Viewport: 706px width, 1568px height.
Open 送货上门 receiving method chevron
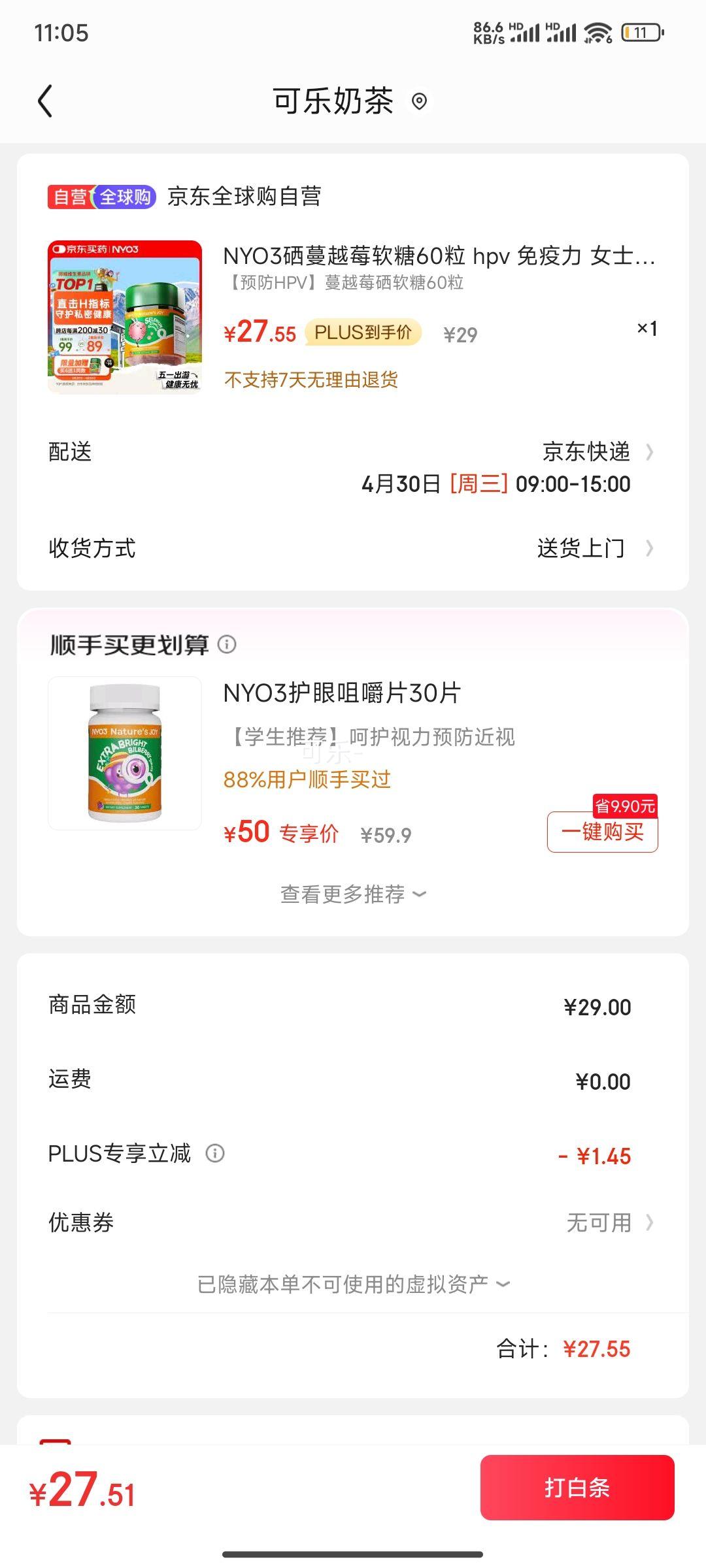650,548
